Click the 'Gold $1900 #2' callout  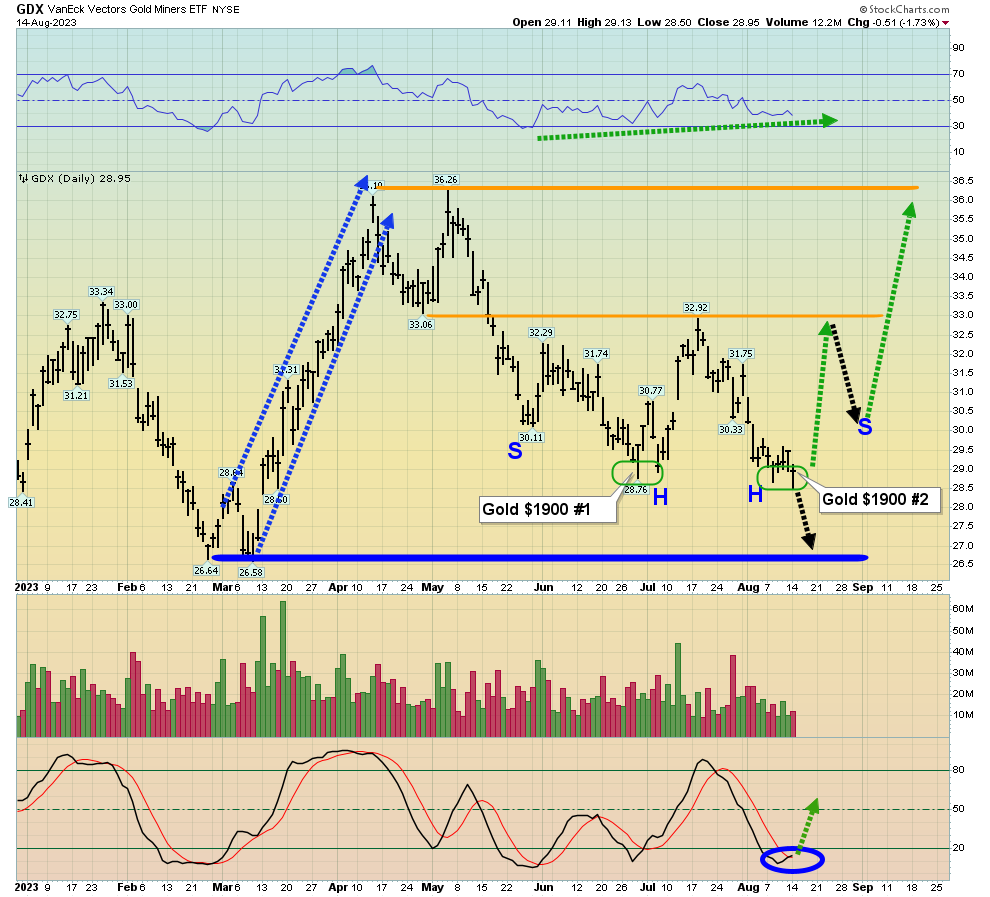tap(878, 499)
